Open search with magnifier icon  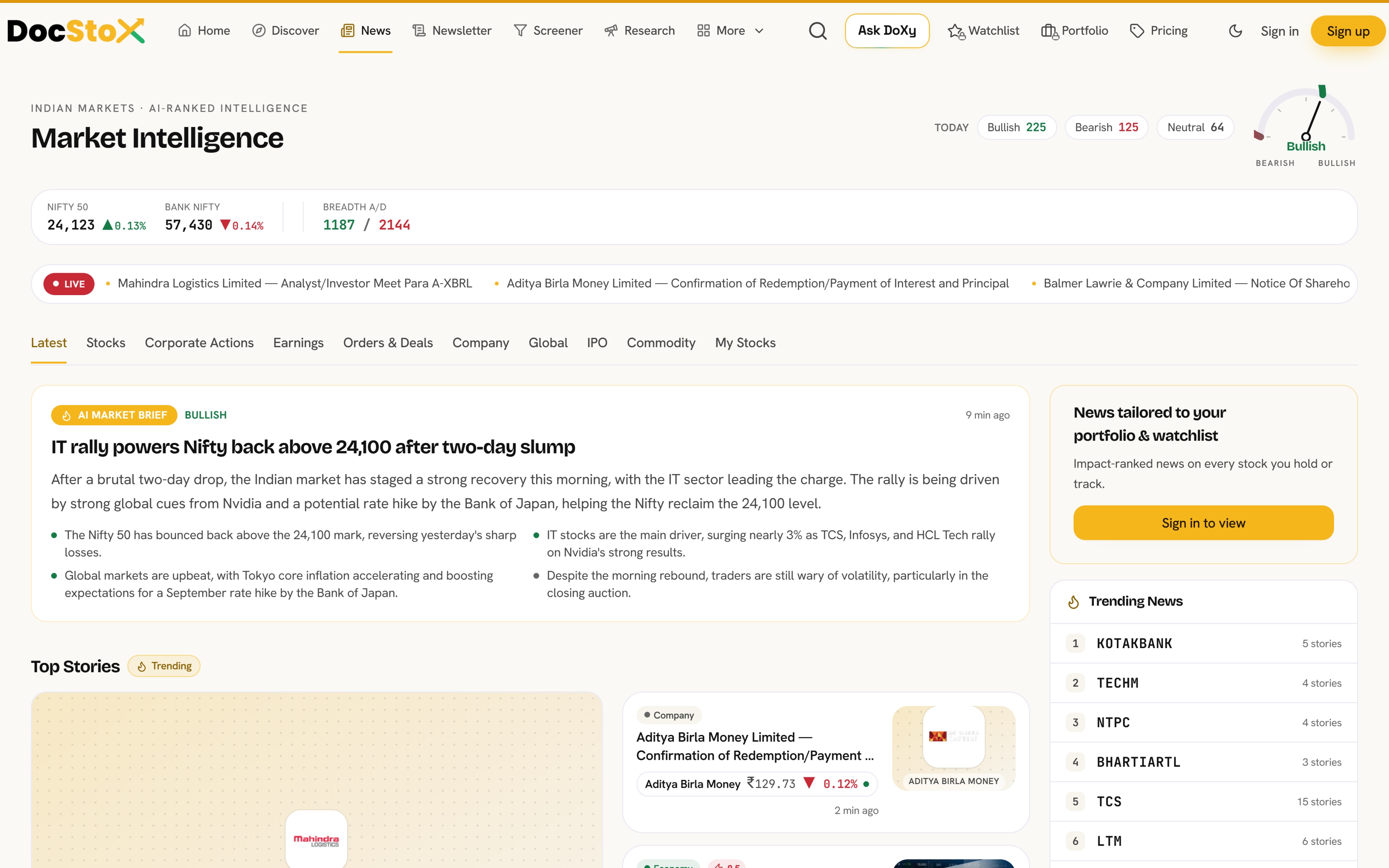coord(818,31)
